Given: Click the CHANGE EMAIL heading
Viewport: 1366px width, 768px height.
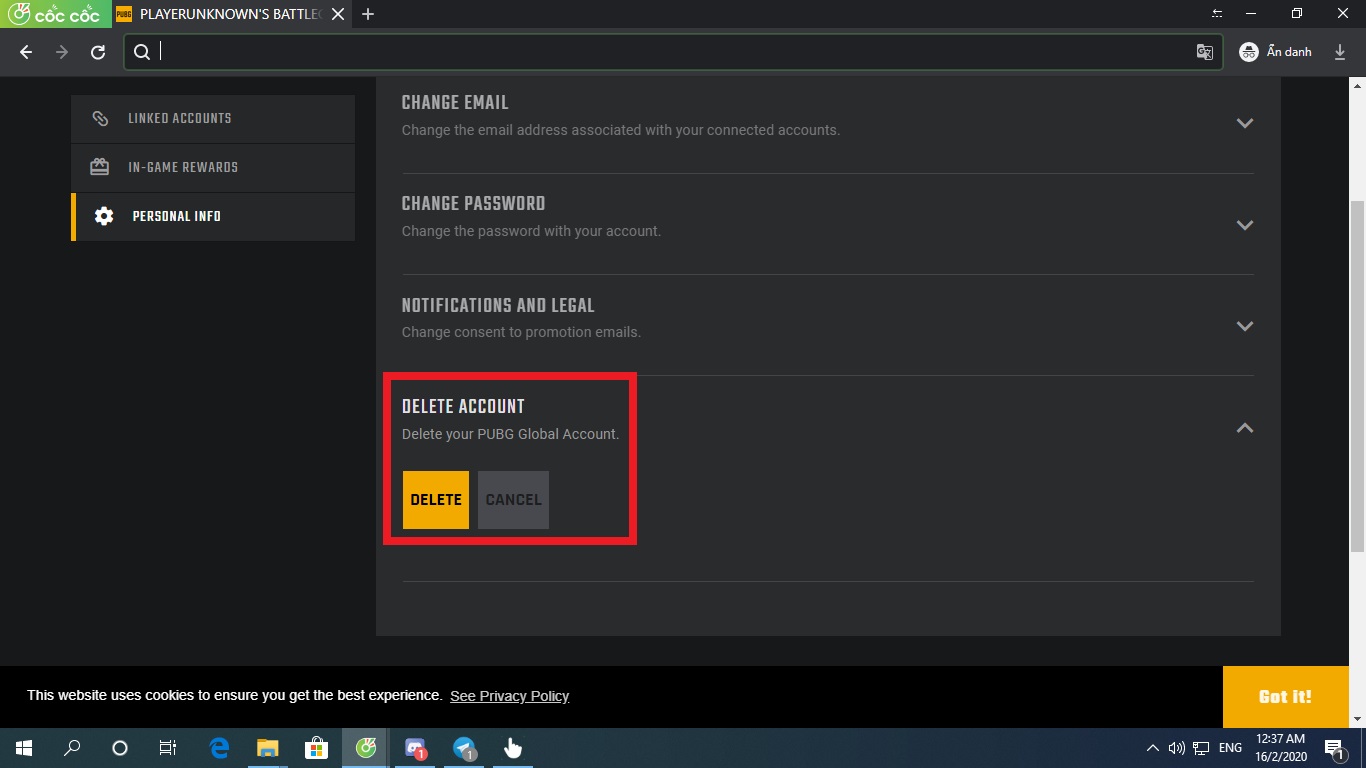Looking at the screenshot, I should click(x=455, y=103).
